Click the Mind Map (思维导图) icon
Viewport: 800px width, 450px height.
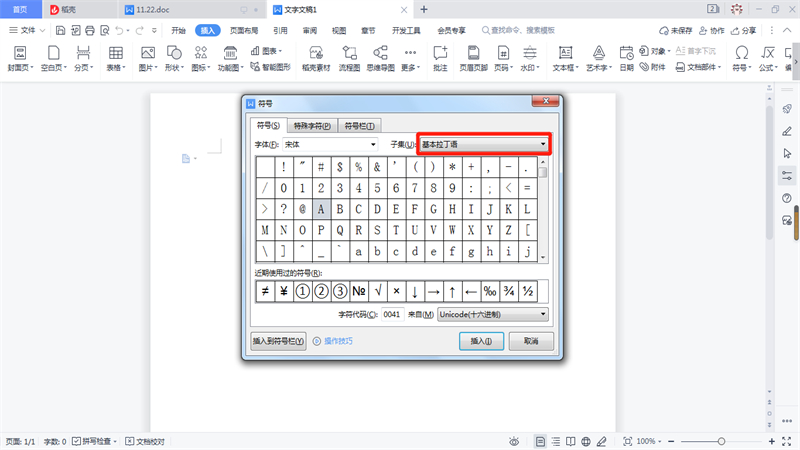380,57
